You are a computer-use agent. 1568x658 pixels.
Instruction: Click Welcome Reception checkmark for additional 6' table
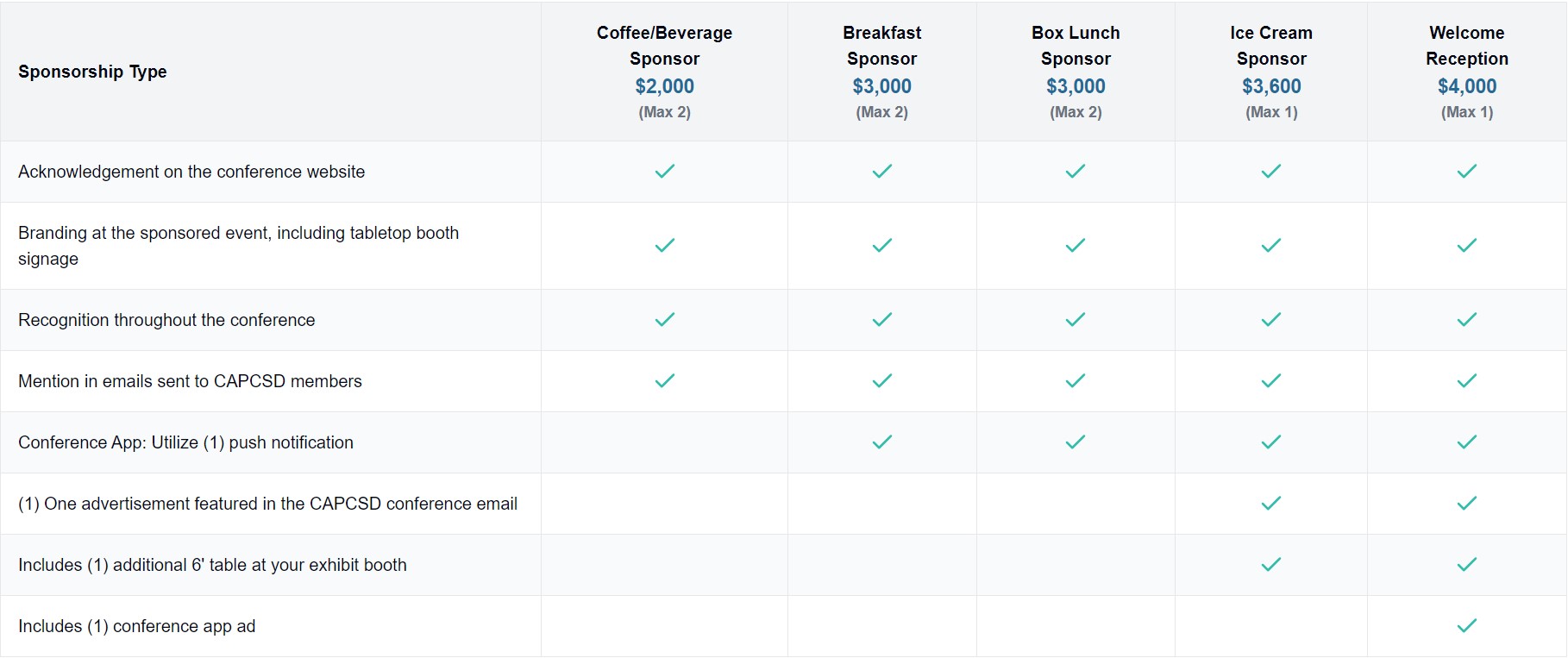[x=1467, y=565]
